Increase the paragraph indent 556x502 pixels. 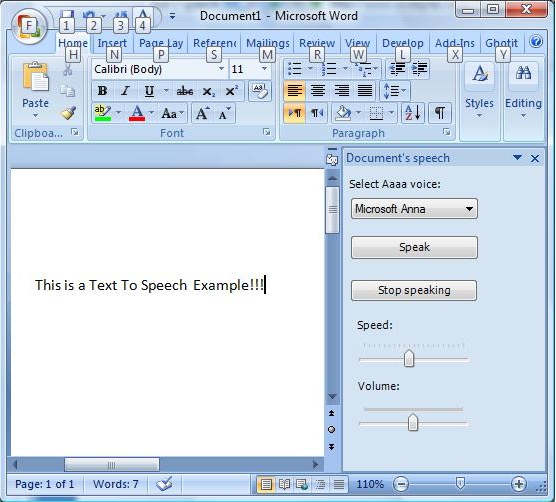(419, 69)
